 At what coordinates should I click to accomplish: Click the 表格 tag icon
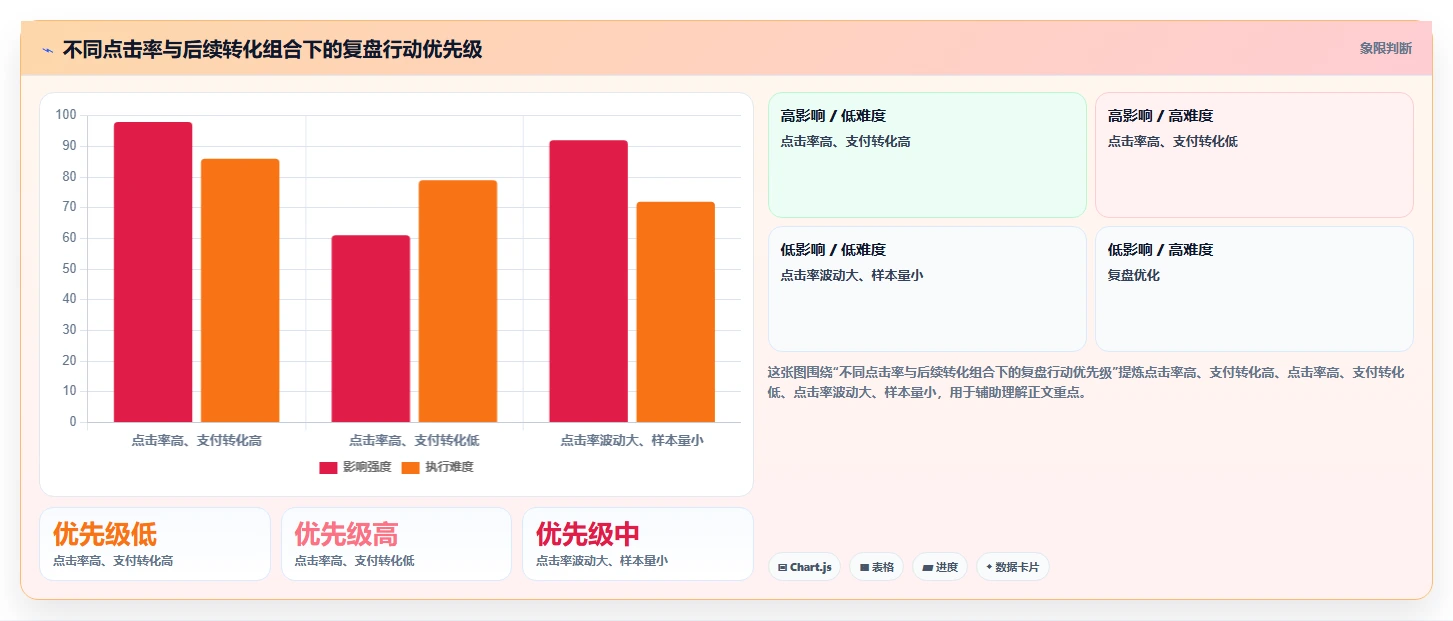pyautogui.click(x=864, y=567)
